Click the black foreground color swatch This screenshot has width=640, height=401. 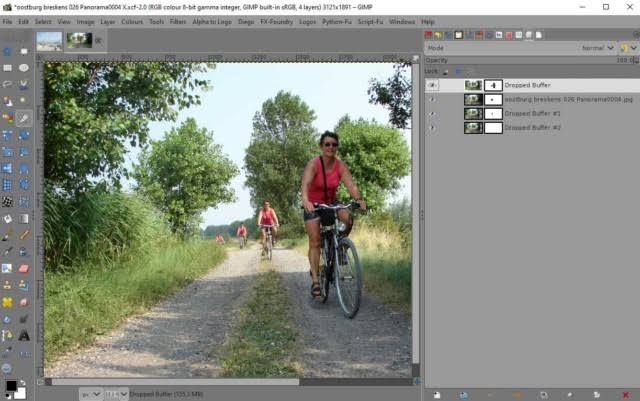11,385
